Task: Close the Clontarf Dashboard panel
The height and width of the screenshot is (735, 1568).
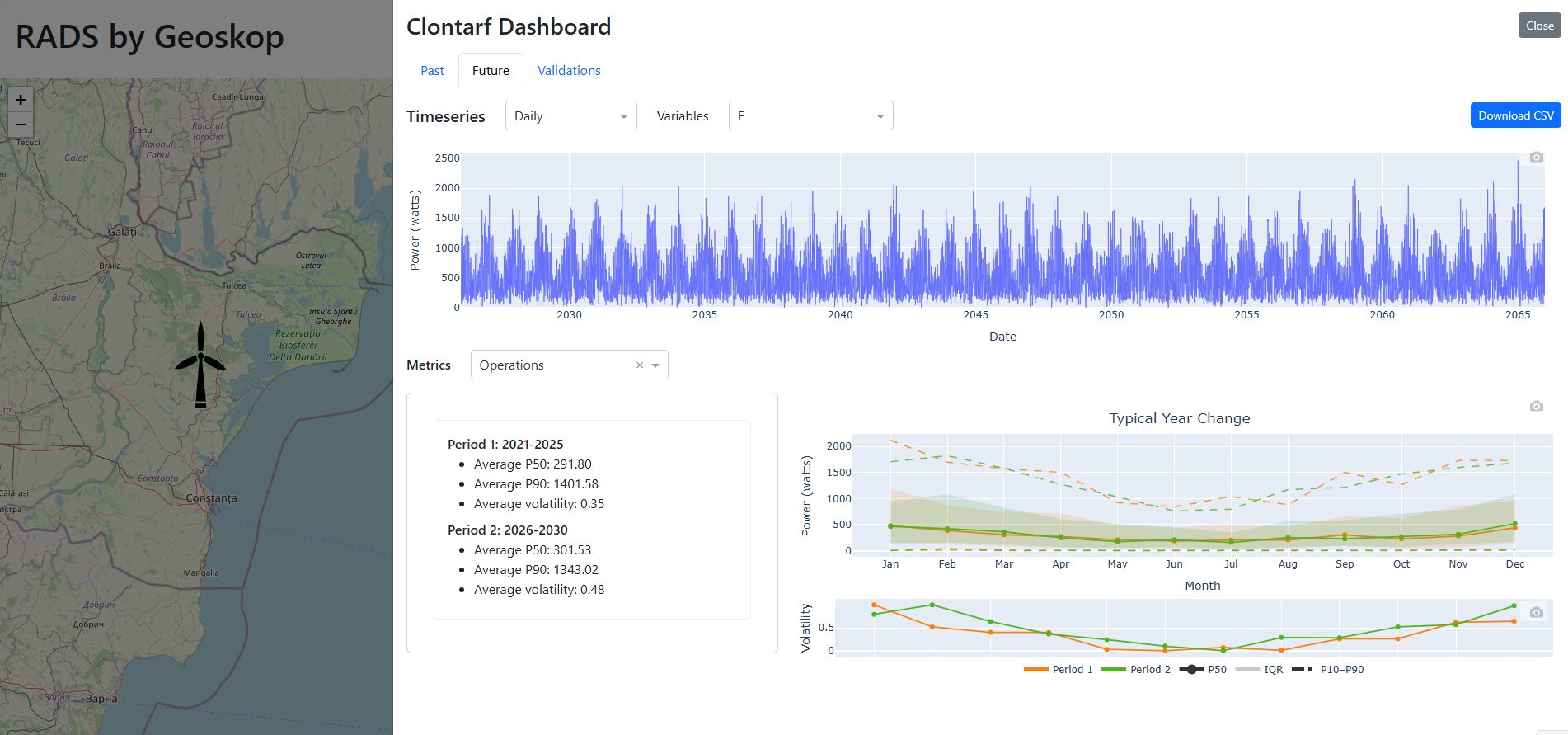Action: [1539, 26]
